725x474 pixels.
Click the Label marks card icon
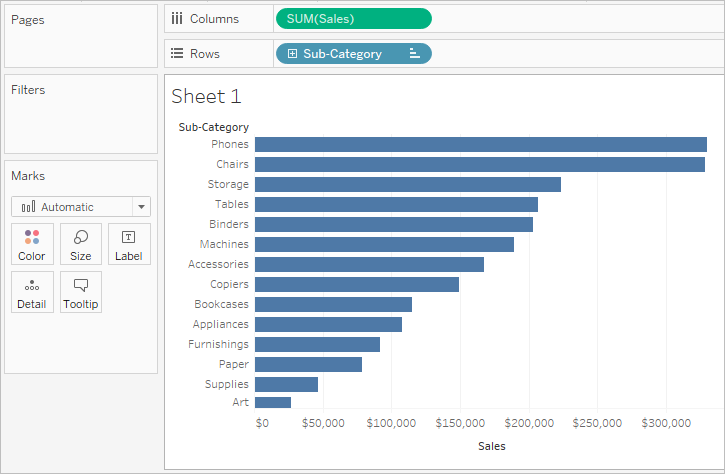[x=128, y=237]
